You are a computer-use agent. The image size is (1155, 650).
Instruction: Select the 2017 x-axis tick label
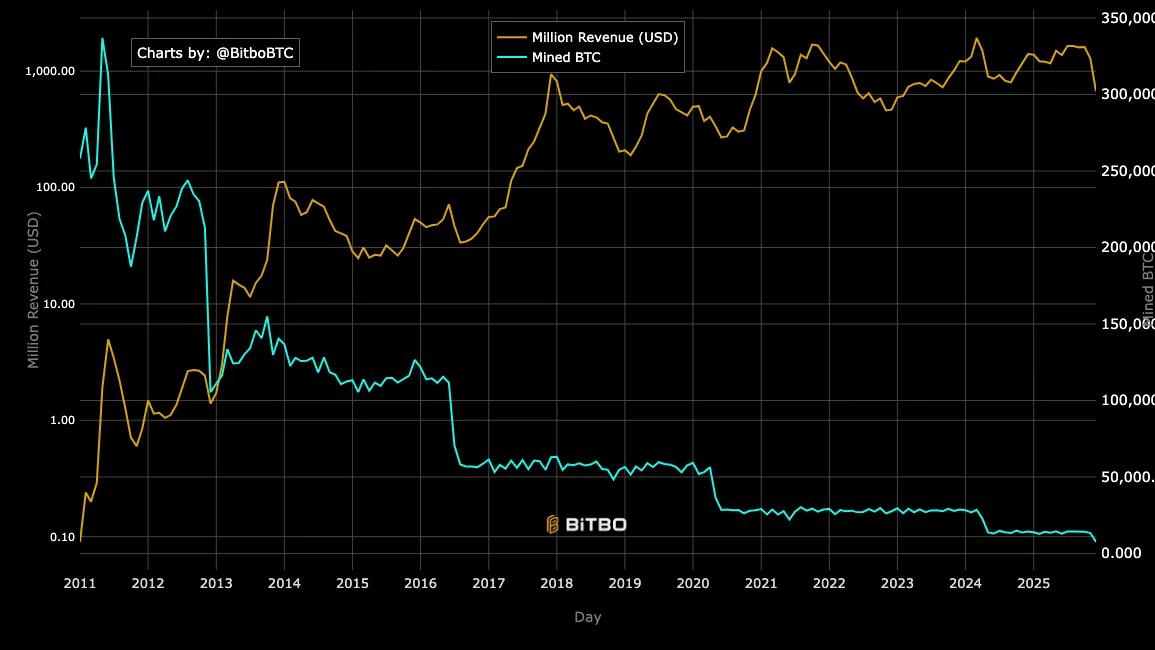[x=488, y=583]
